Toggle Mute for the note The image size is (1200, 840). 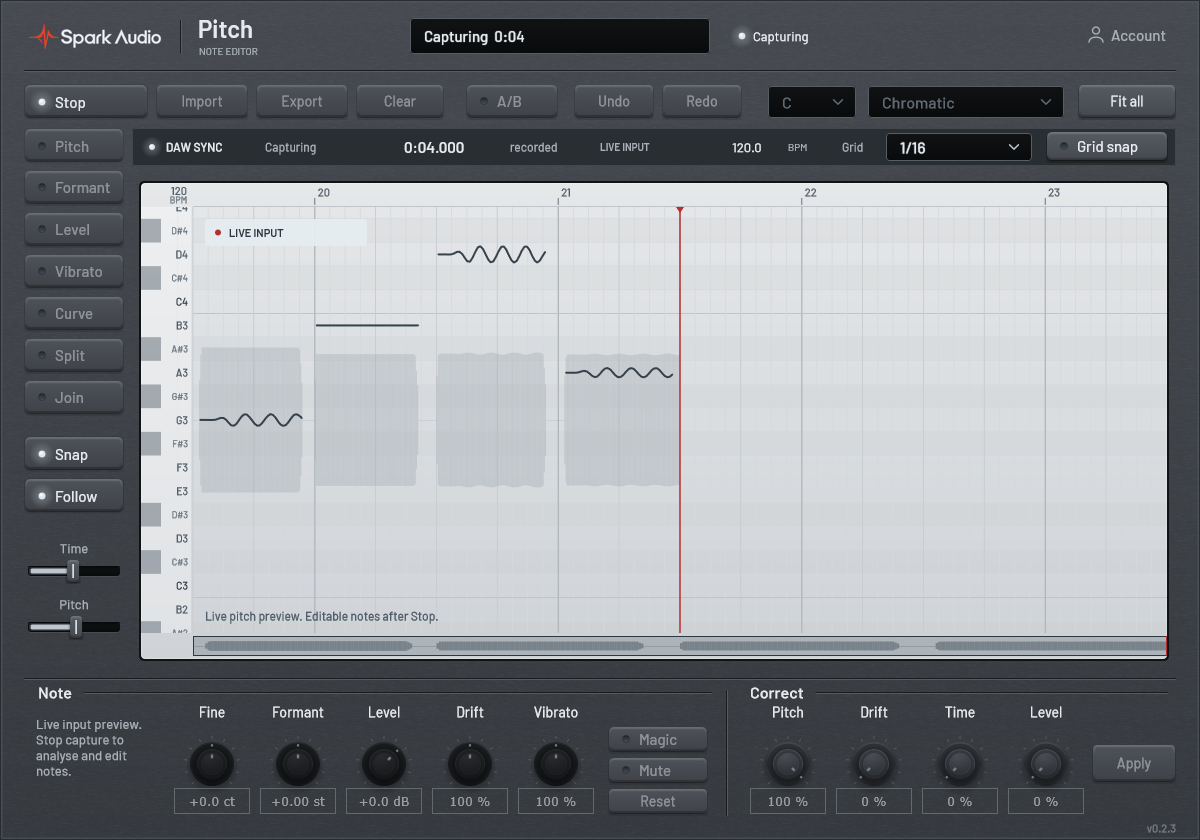pos(658,771)
